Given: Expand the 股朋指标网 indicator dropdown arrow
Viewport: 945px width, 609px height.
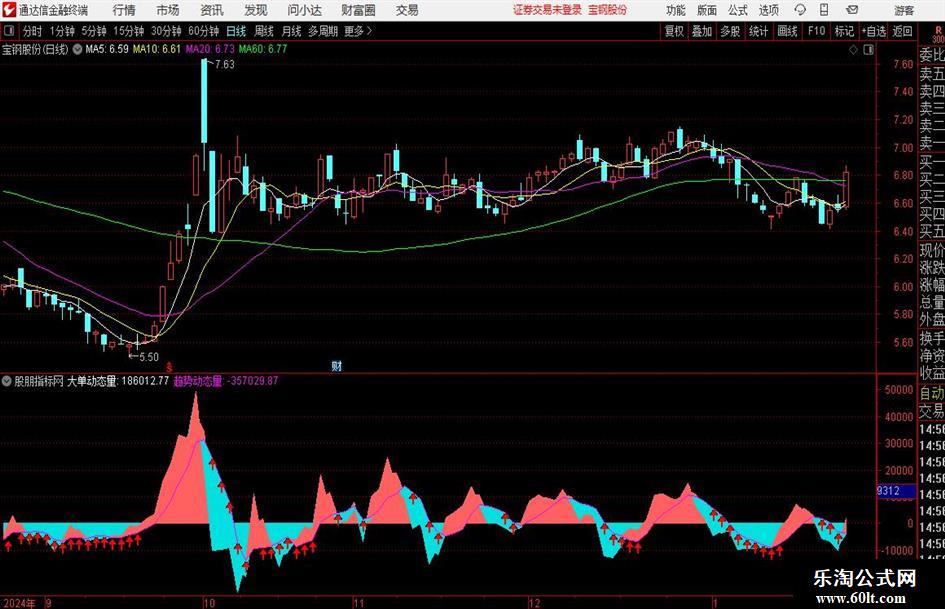Looking at the screenshot, I should tap(7, 381).
